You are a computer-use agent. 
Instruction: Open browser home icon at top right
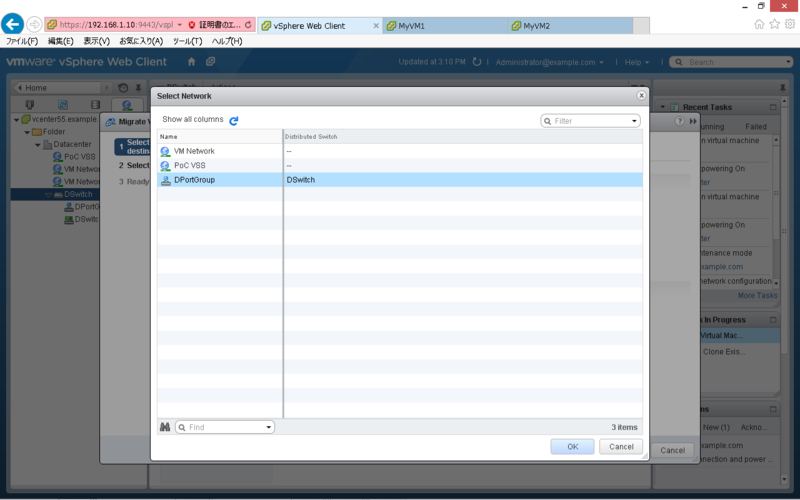[x=759, y=24]
